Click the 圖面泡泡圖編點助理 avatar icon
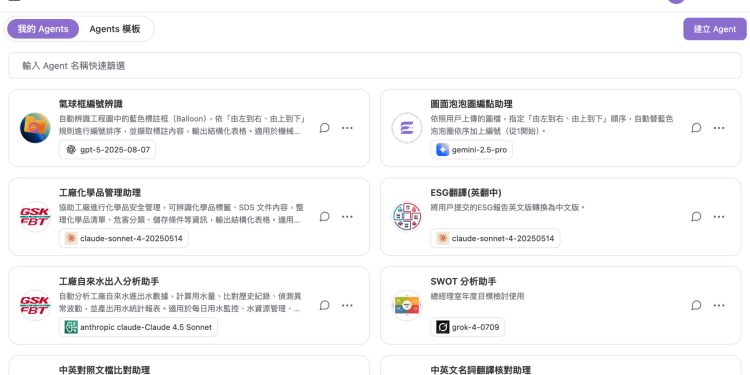This screenshot has height=375, width=750. coord(407,128)
